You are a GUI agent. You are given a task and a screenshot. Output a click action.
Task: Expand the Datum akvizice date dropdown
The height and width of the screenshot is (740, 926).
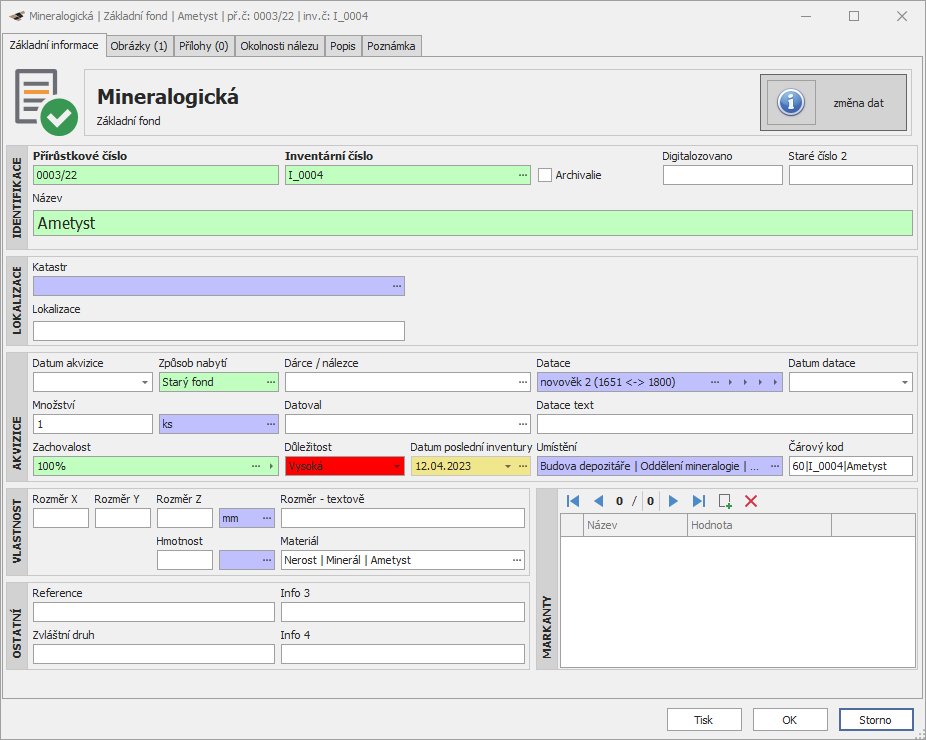(x=145, y=382)
